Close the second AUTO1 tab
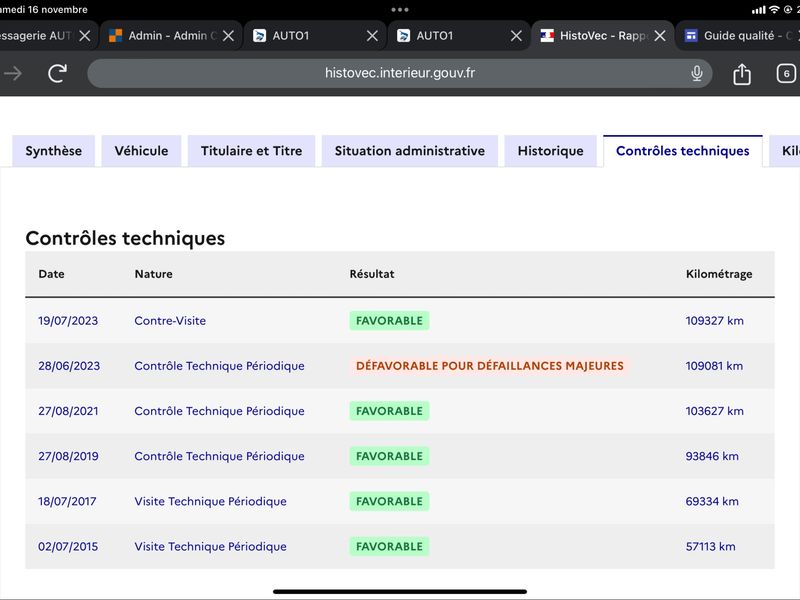 point(516,36)
